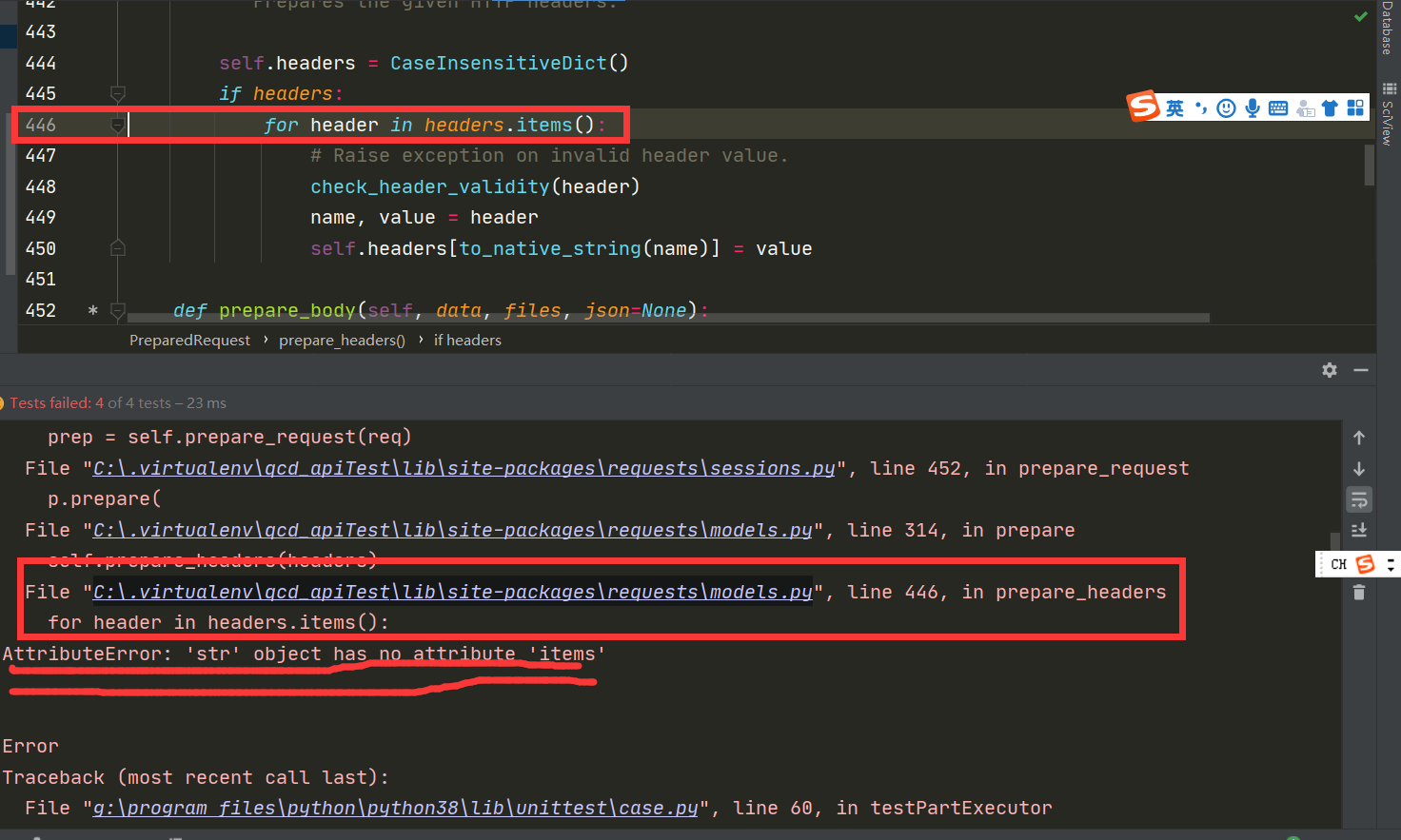Collapse the prepare_headers for loop fold
1401x840 pixels.
click(x=118, y=125)
